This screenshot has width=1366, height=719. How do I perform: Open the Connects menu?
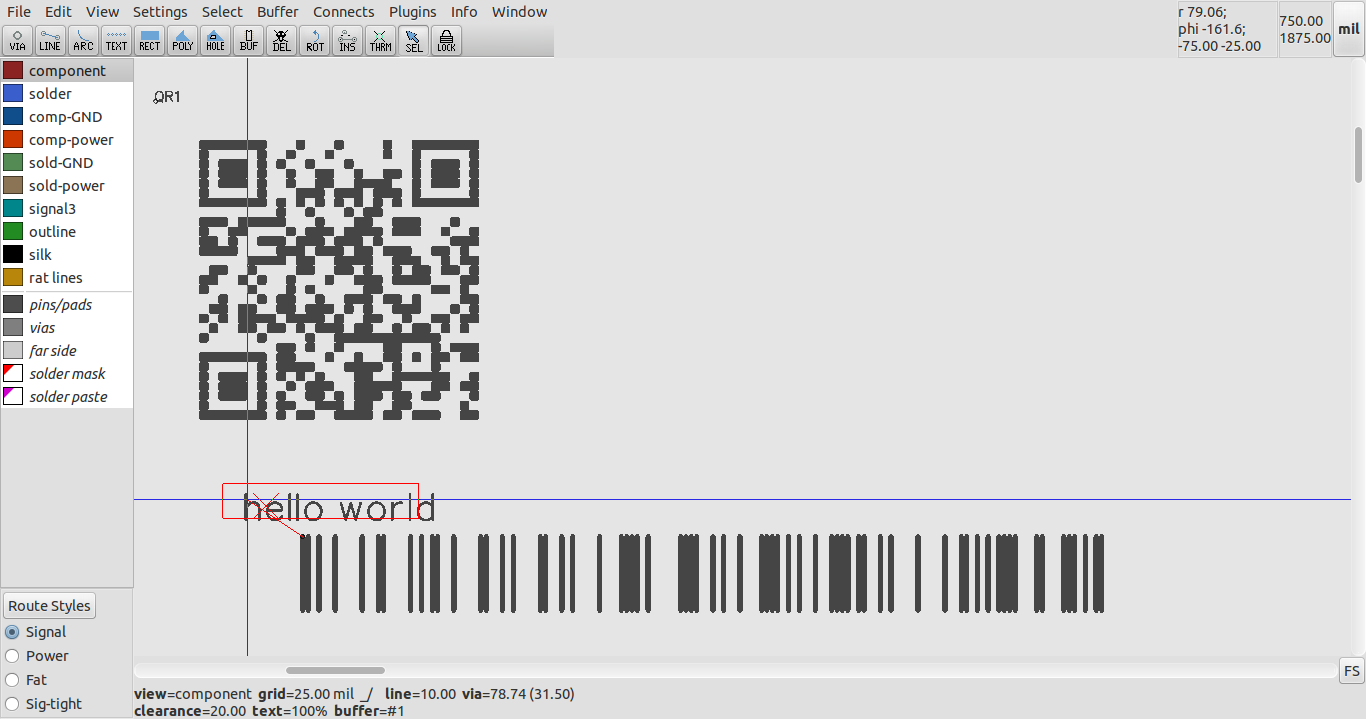click(343, 11)
